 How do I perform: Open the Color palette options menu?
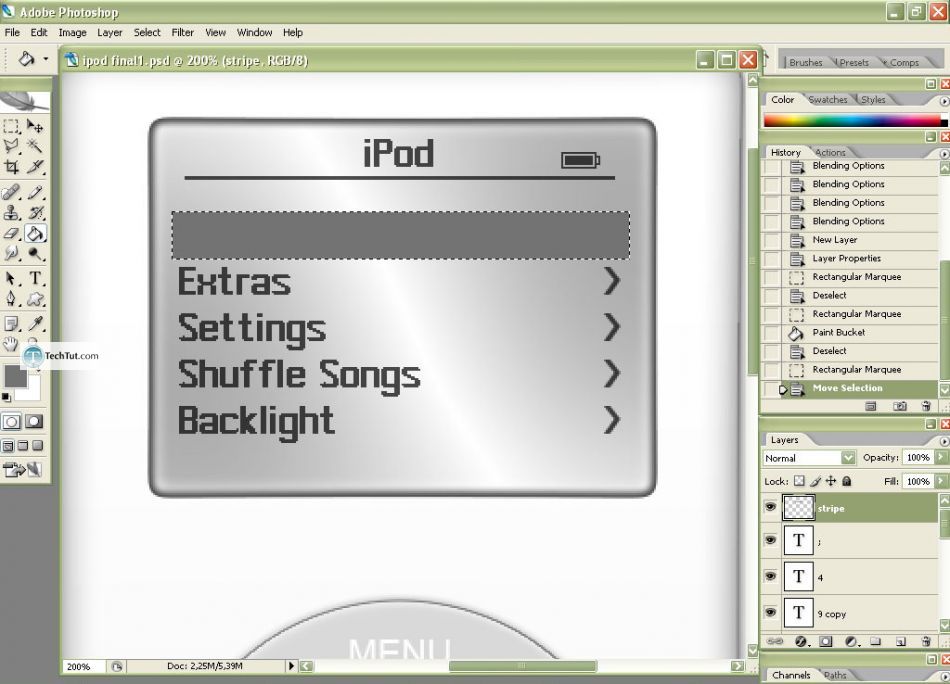(944, 101)
